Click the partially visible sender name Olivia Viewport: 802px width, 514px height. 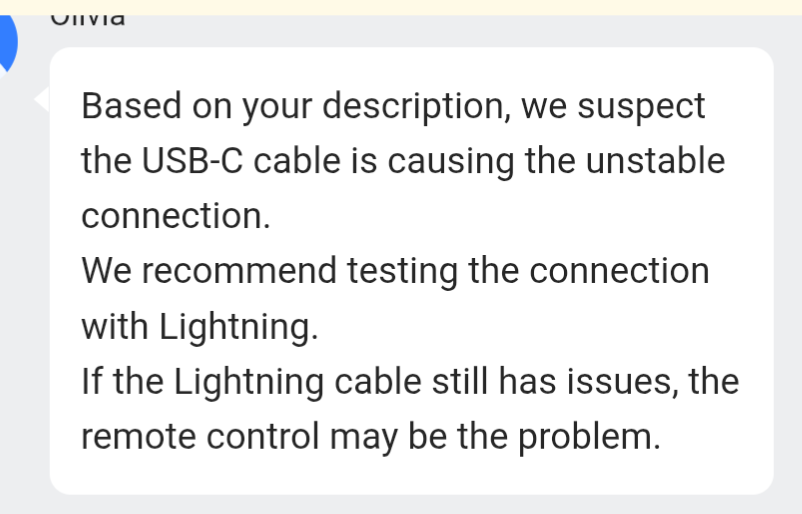87,20
